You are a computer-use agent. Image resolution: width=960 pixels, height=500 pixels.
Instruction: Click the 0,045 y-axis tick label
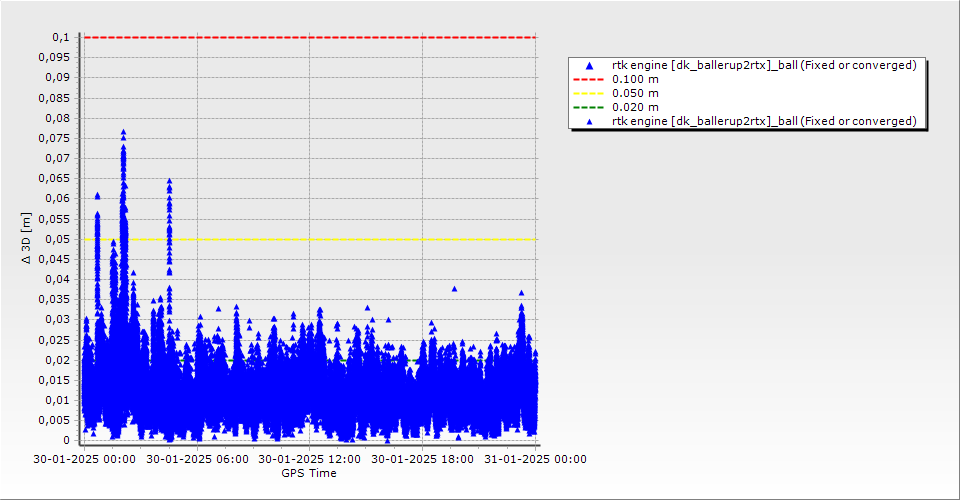(54, 259)
